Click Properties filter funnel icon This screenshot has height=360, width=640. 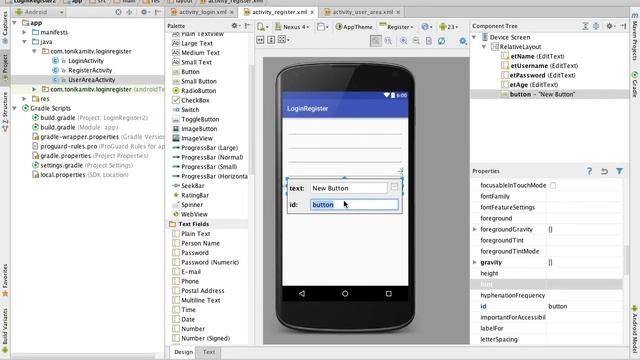619,171
